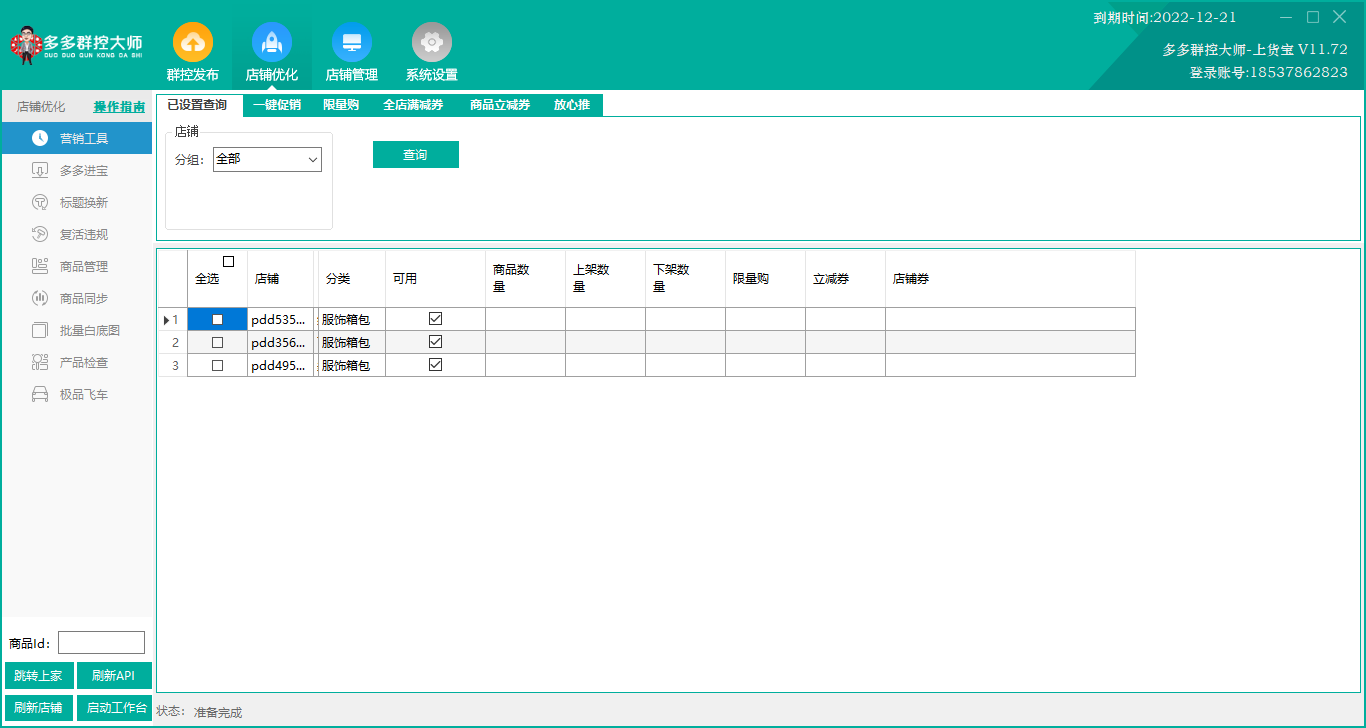Click the 店铺优化 rocket icon
Screen dimensions: 1366x728
click(271, 42)
